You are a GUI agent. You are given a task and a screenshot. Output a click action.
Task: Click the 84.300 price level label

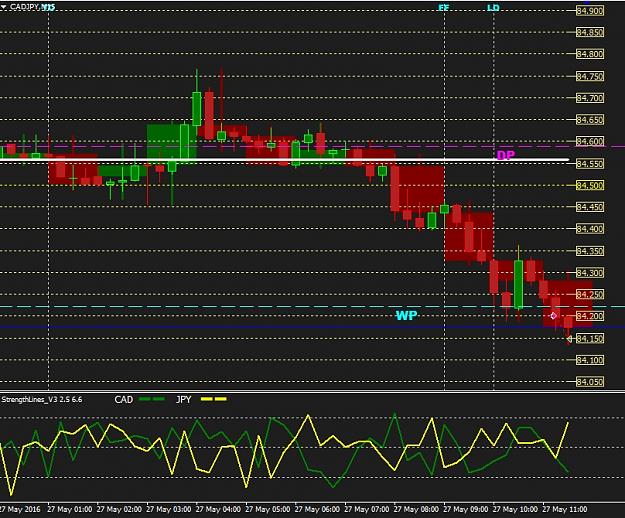[x=590, y=273]
